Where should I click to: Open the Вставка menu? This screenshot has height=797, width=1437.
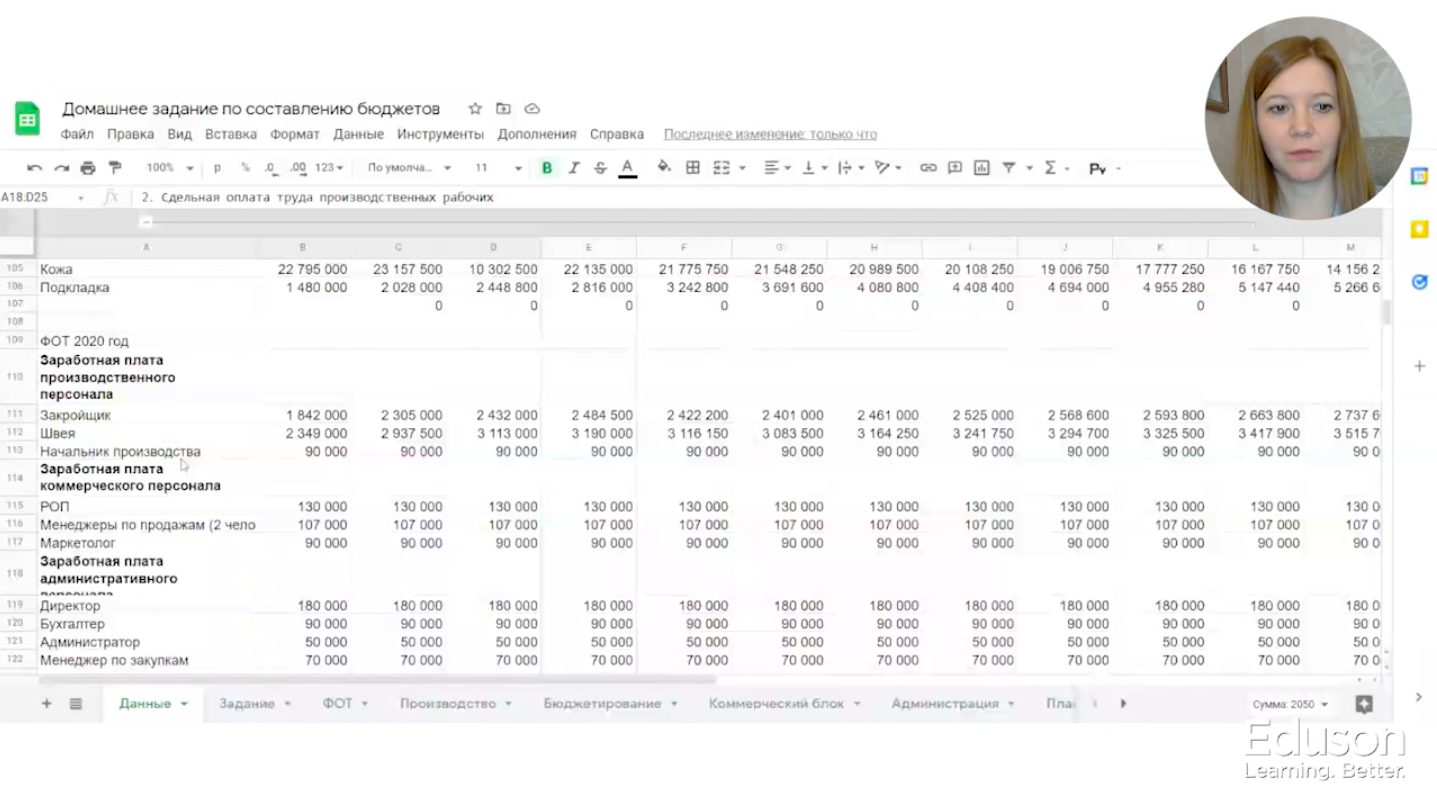(231, 134)
